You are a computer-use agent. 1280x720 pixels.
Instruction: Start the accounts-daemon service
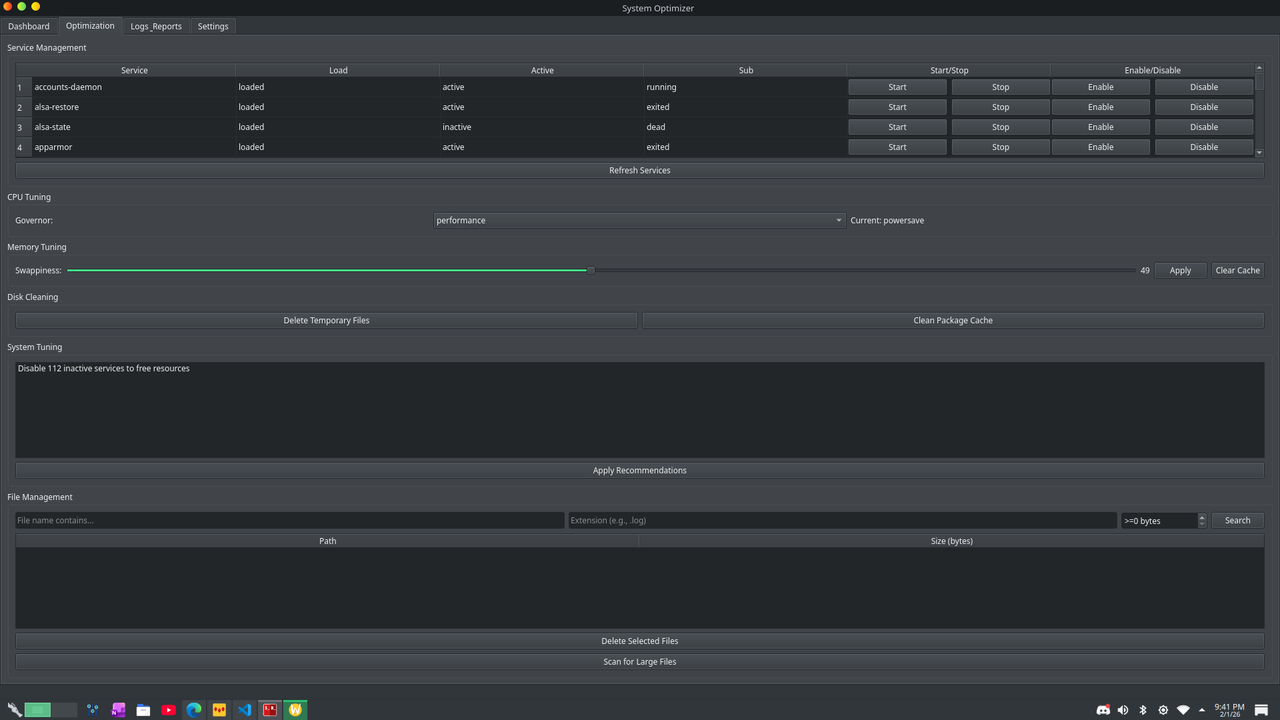tap(897, 87)
